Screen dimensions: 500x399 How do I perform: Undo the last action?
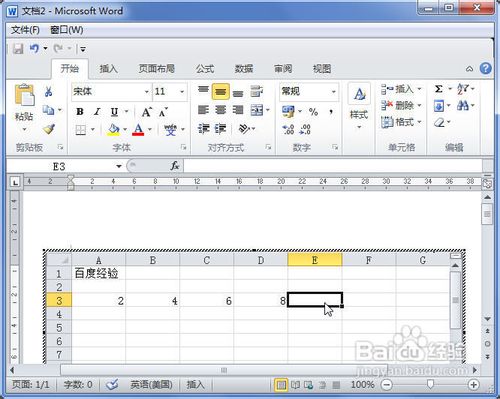(34, 49)
